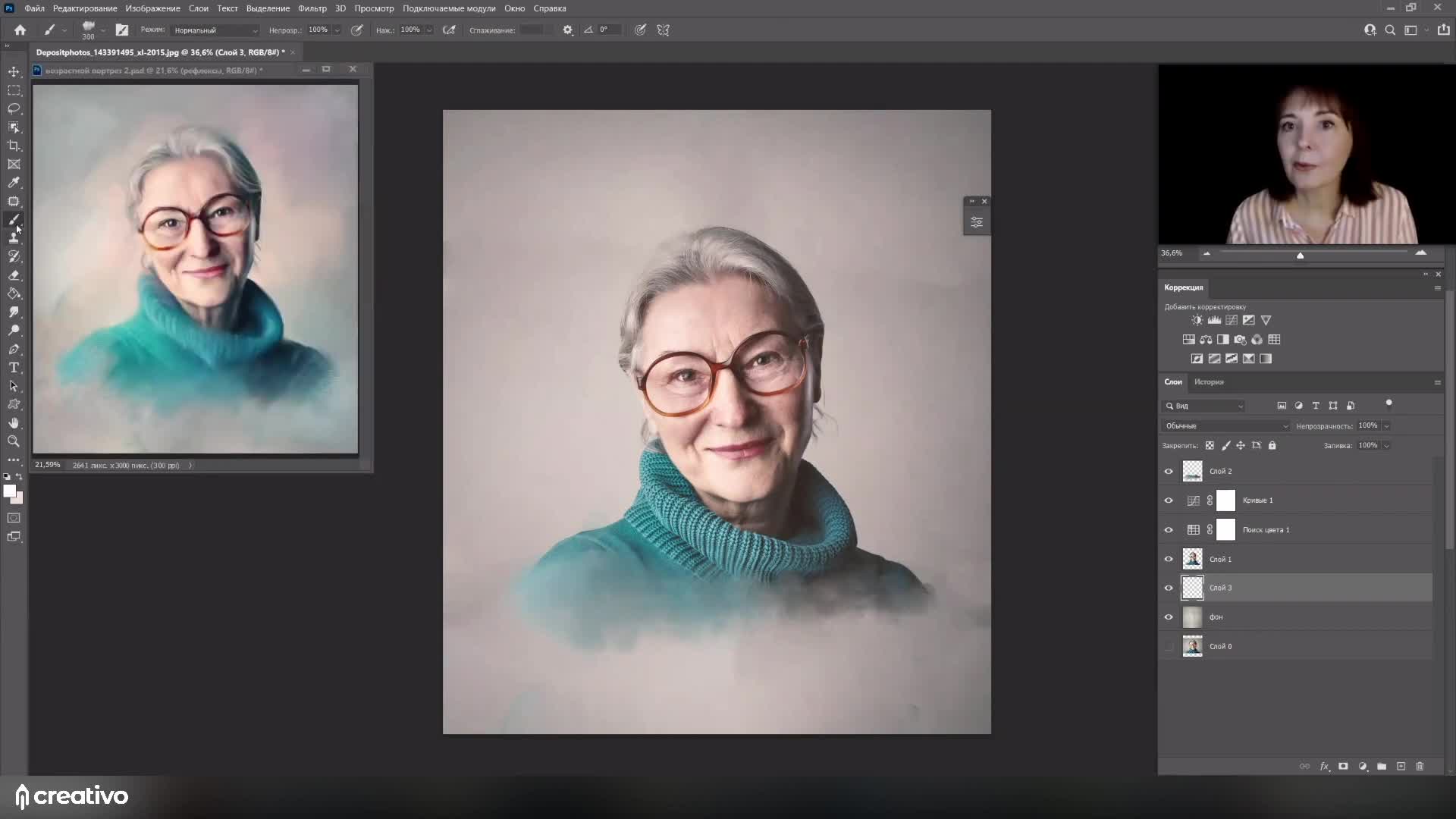The height and width of the screenshot is (819, 1456).
Task: Open the brush Режим Нормальный dropdown
Action: click(x=215, y=30)
